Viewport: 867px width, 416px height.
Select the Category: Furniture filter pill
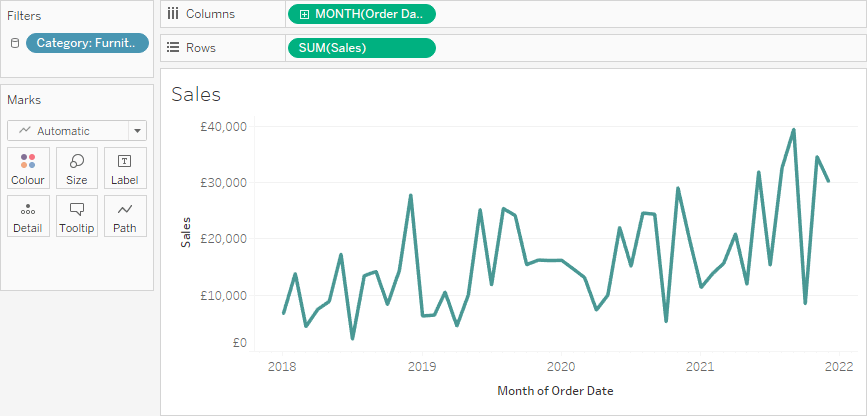(88, 43)
